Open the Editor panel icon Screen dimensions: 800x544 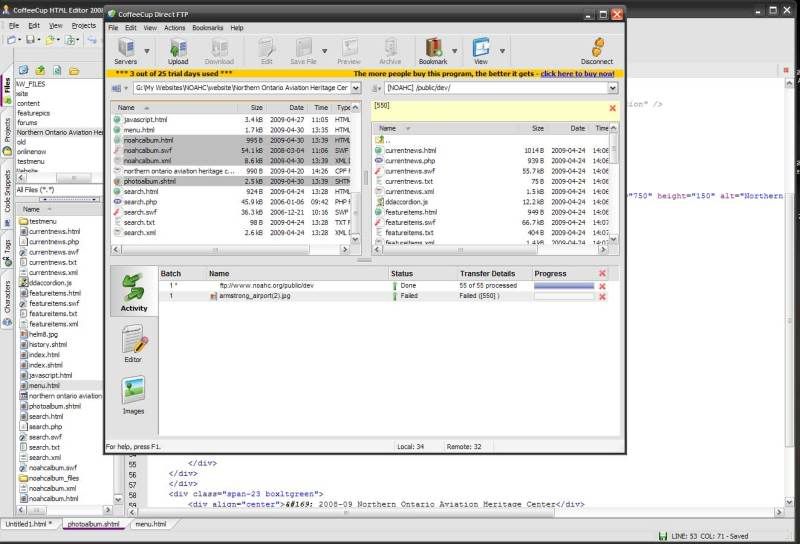[x=134, y=343]
